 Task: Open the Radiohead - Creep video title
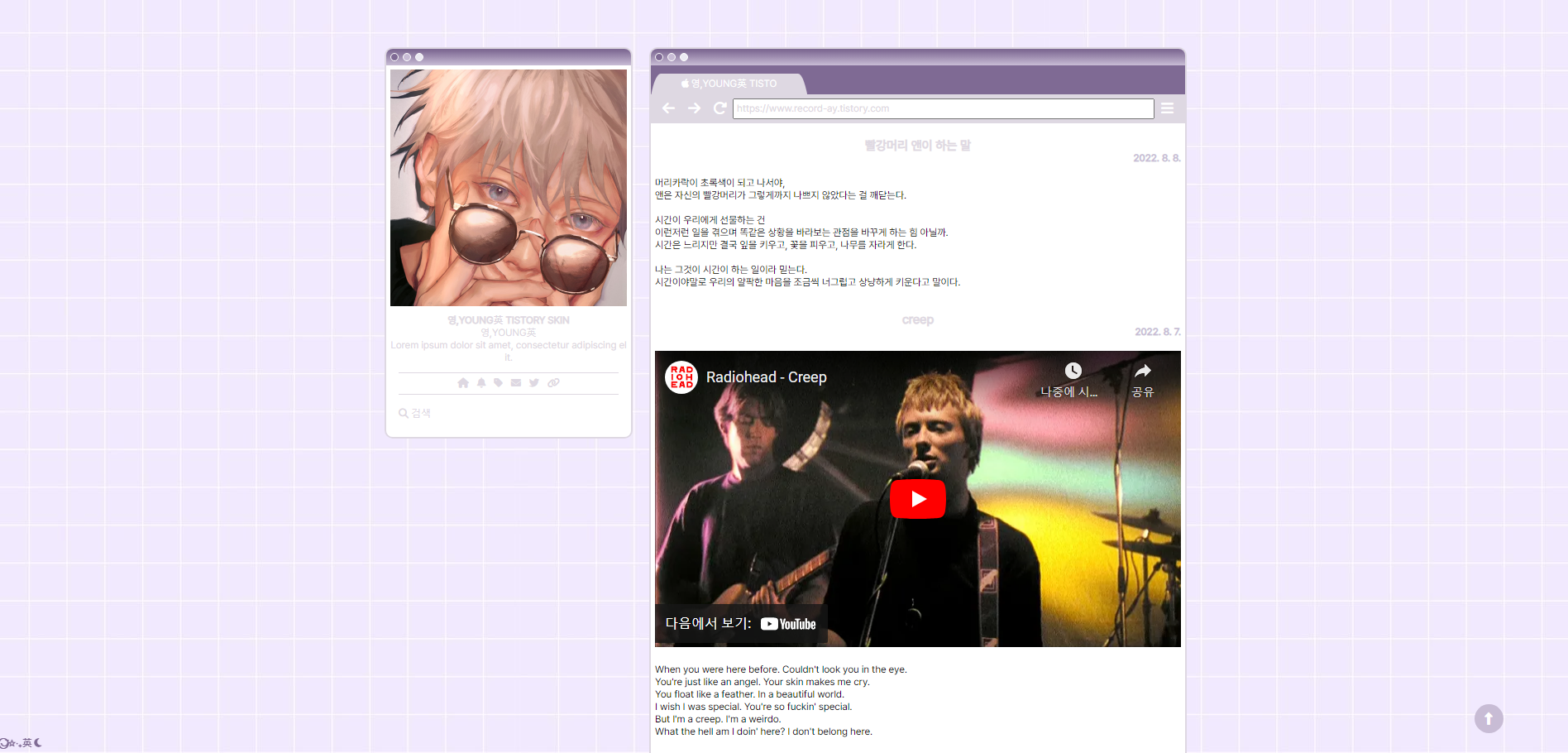click(x=767, y=377)
